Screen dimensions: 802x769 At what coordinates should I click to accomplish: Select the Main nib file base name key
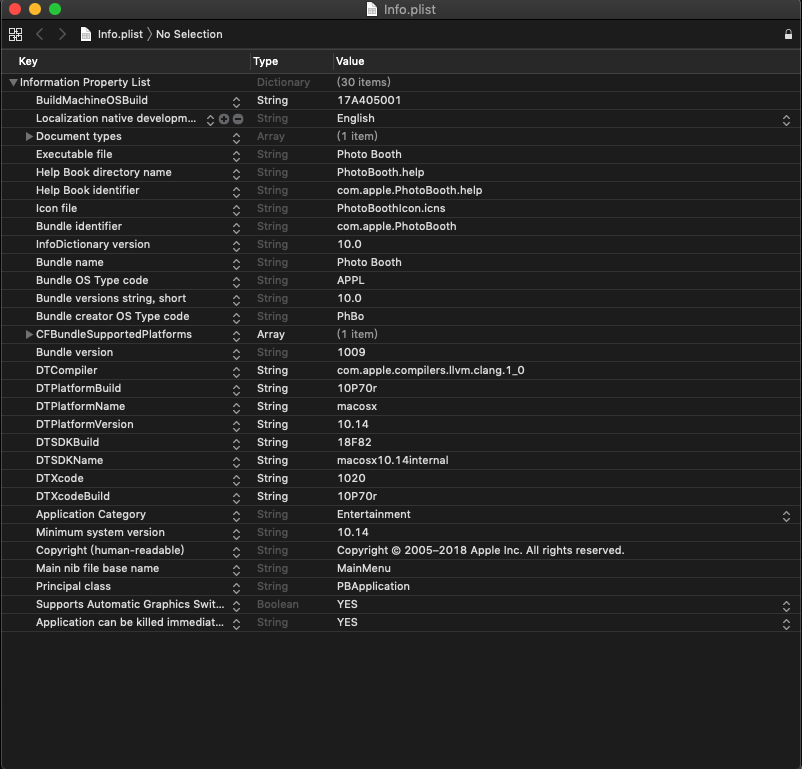click(x=97, y=568)
